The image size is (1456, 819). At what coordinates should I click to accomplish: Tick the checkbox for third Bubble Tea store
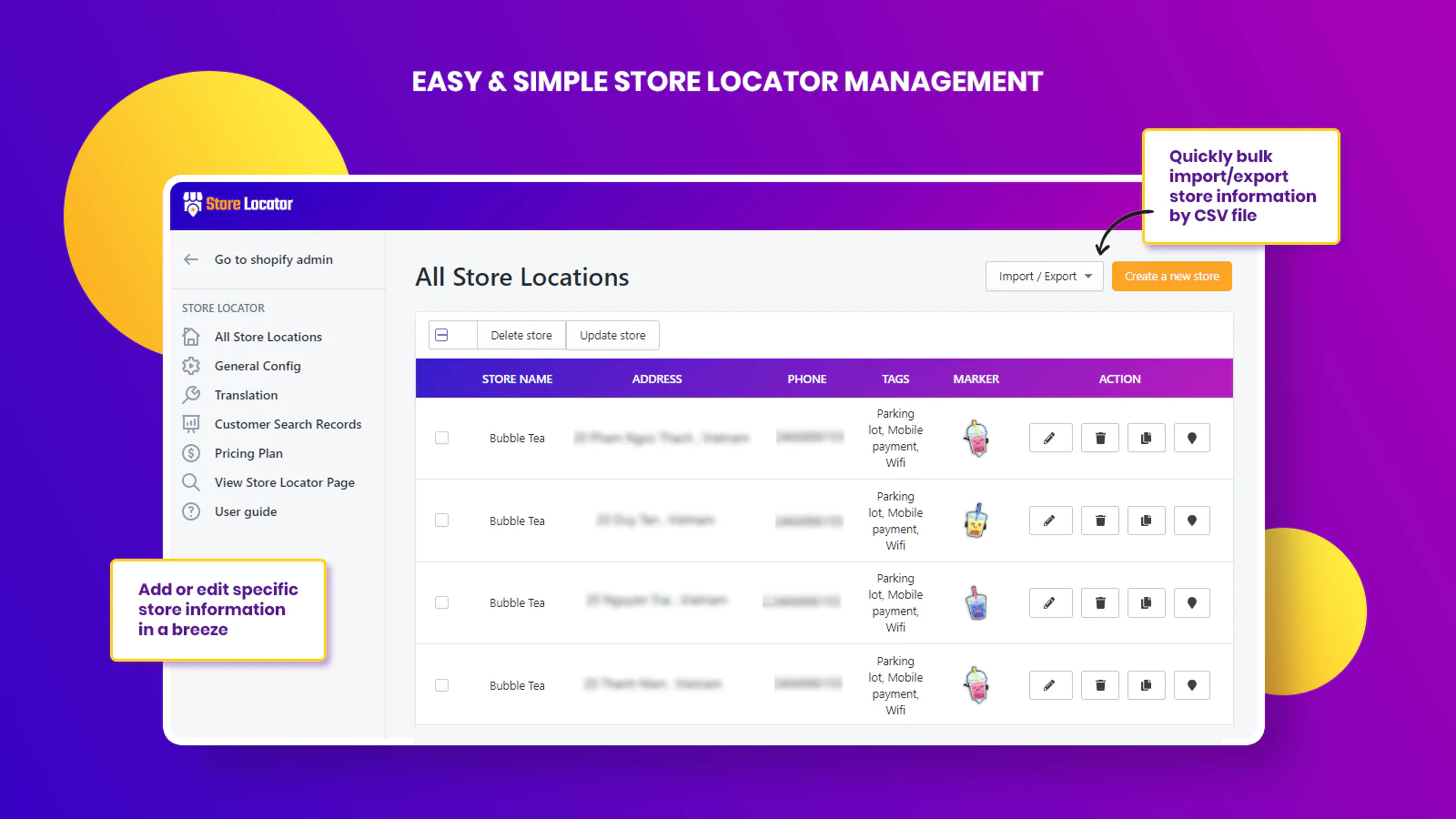tap(442, 602)
